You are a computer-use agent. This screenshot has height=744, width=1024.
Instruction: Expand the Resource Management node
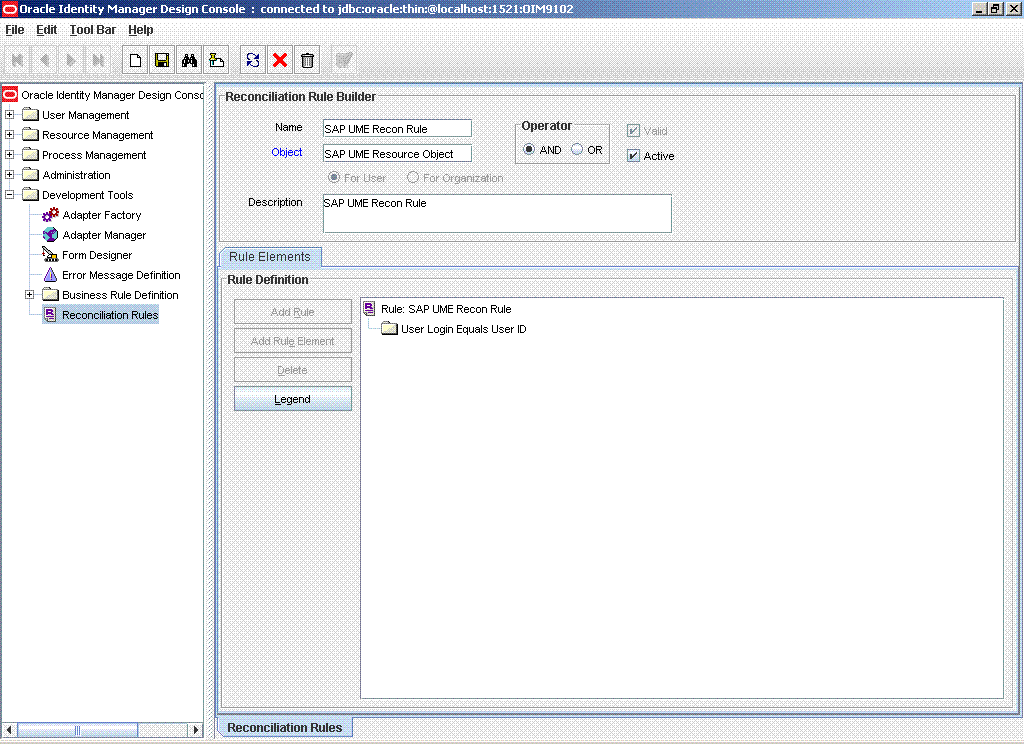10,135
